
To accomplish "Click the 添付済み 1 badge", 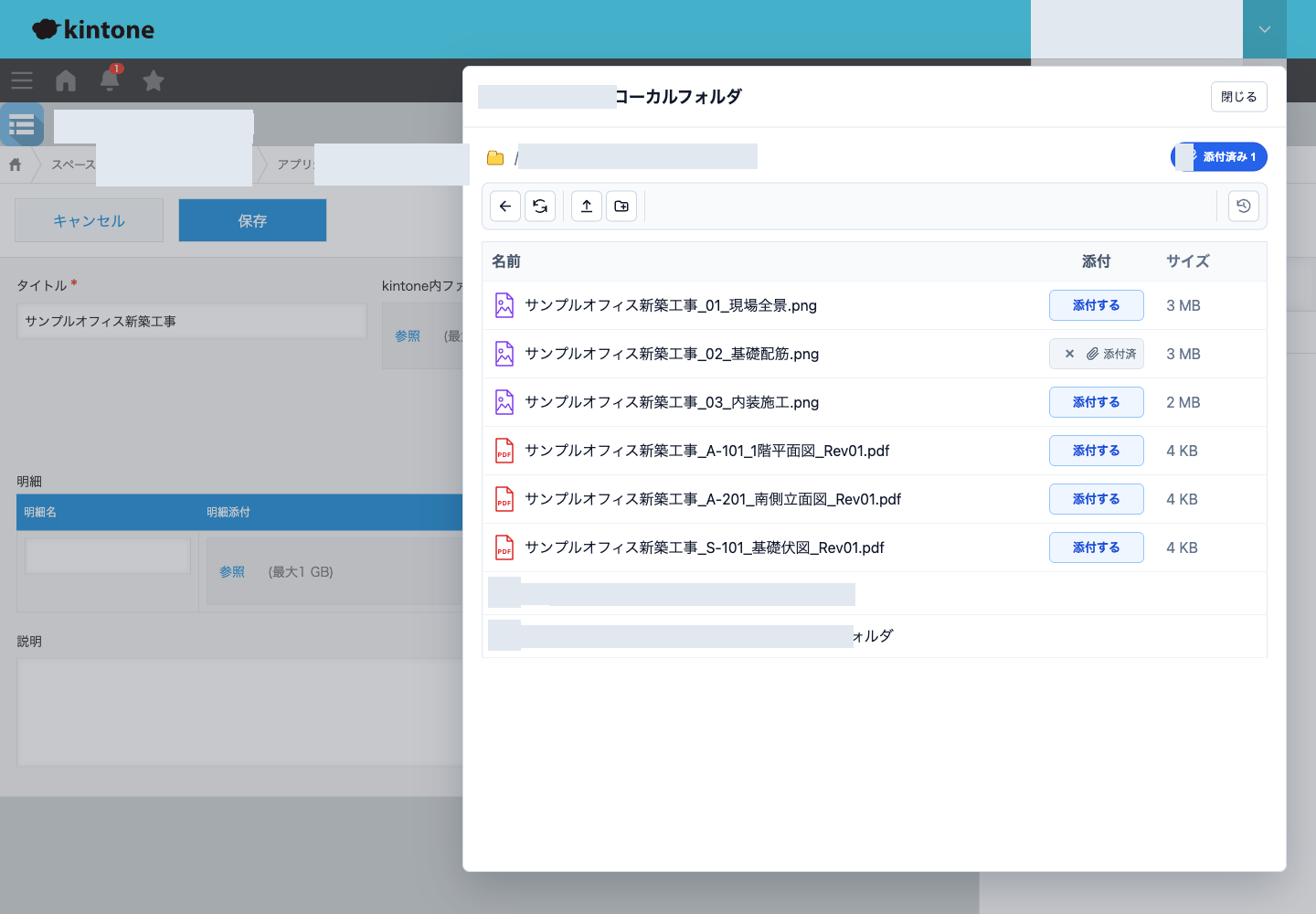I will click(x=1219, y=157).
